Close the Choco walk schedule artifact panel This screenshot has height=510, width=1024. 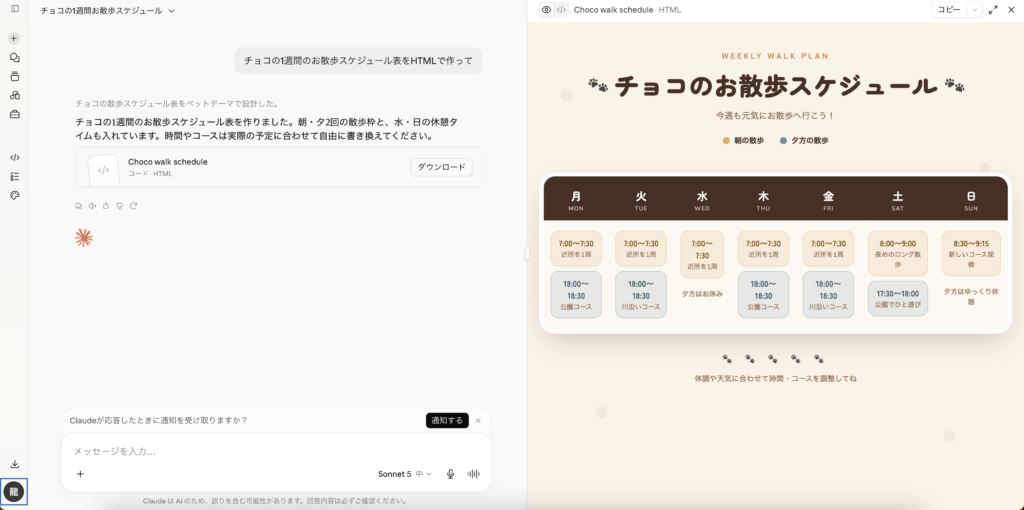click(x=1011, y=10)
